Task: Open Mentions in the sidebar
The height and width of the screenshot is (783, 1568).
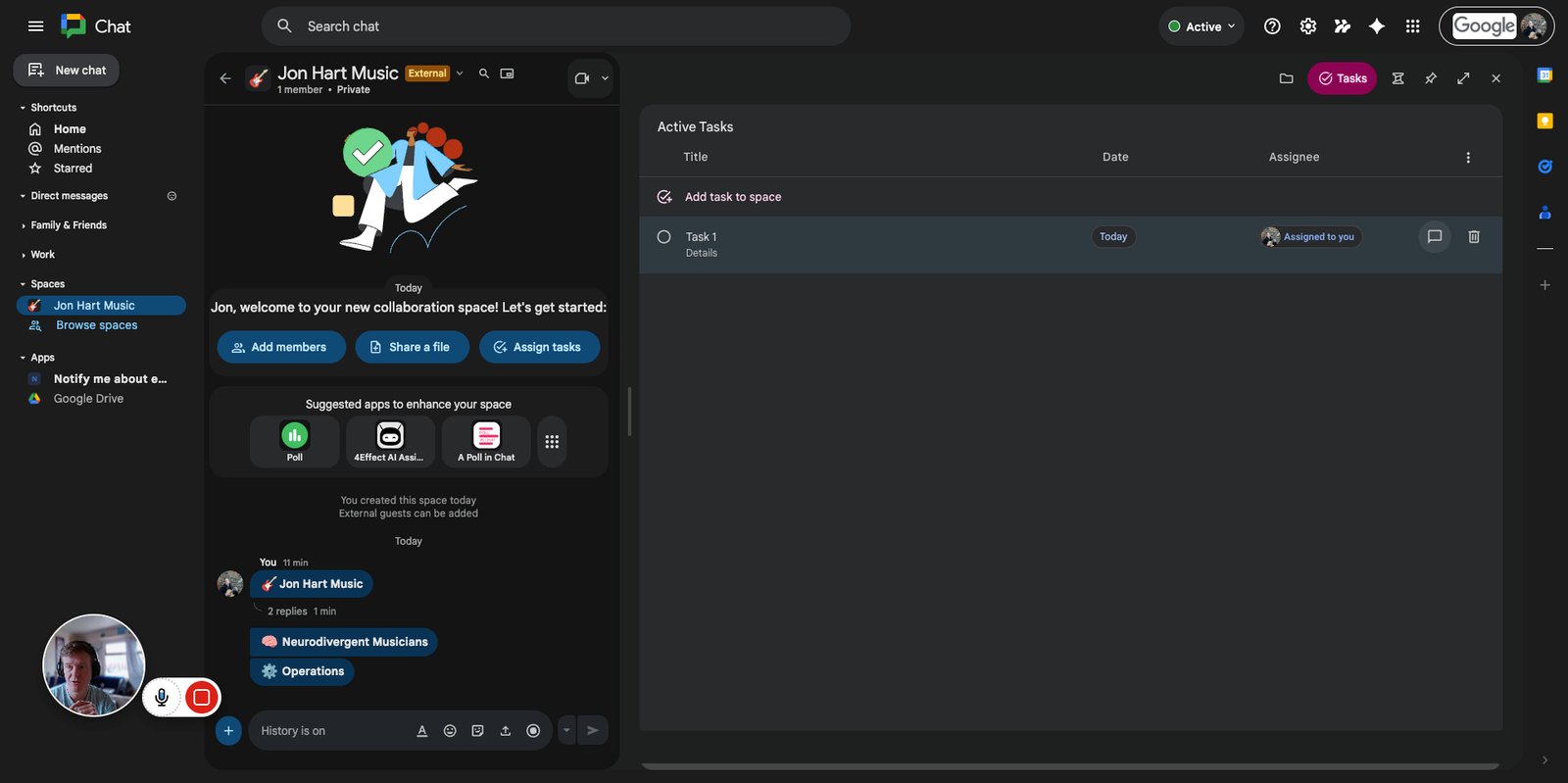Action: click(77, 149)
